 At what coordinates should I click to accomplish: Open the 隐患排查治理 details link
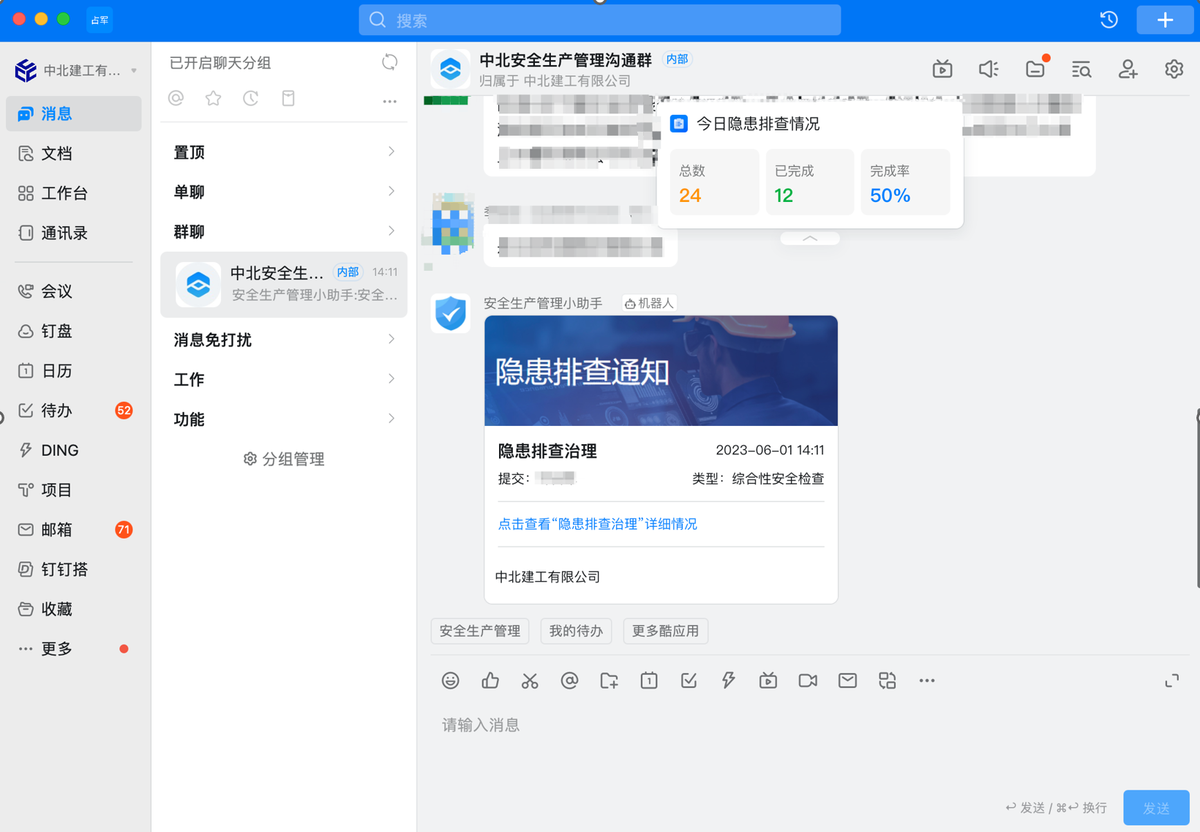596,524
